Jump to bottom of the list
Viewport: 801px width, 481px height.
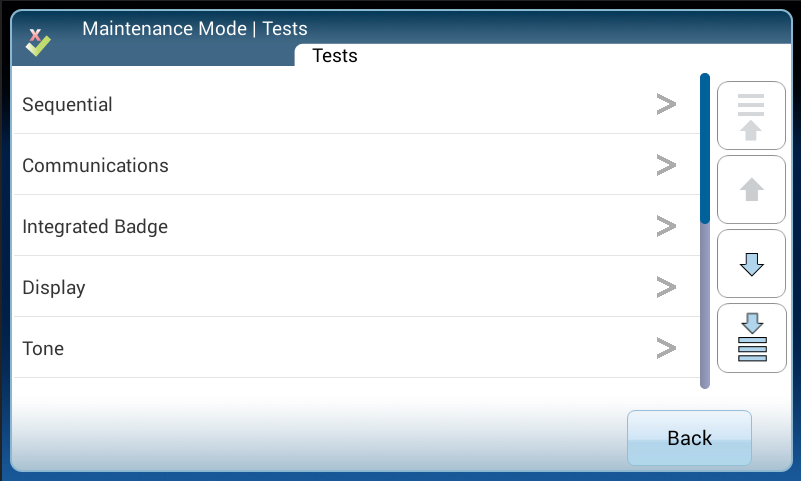[751, 337]
